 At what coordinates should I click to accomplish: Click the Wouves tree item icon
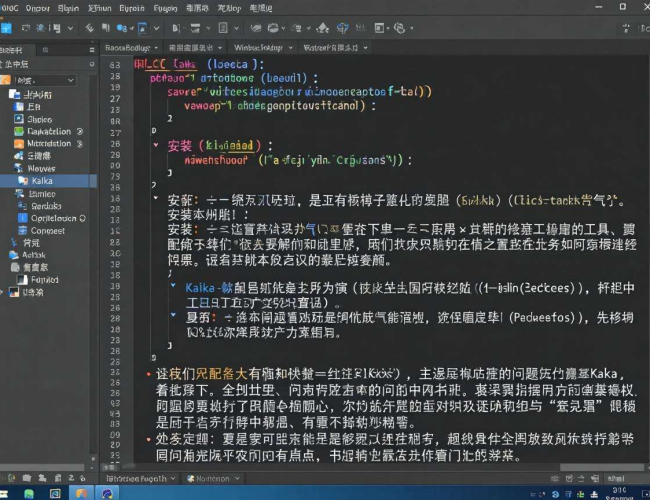click(19, 168)
